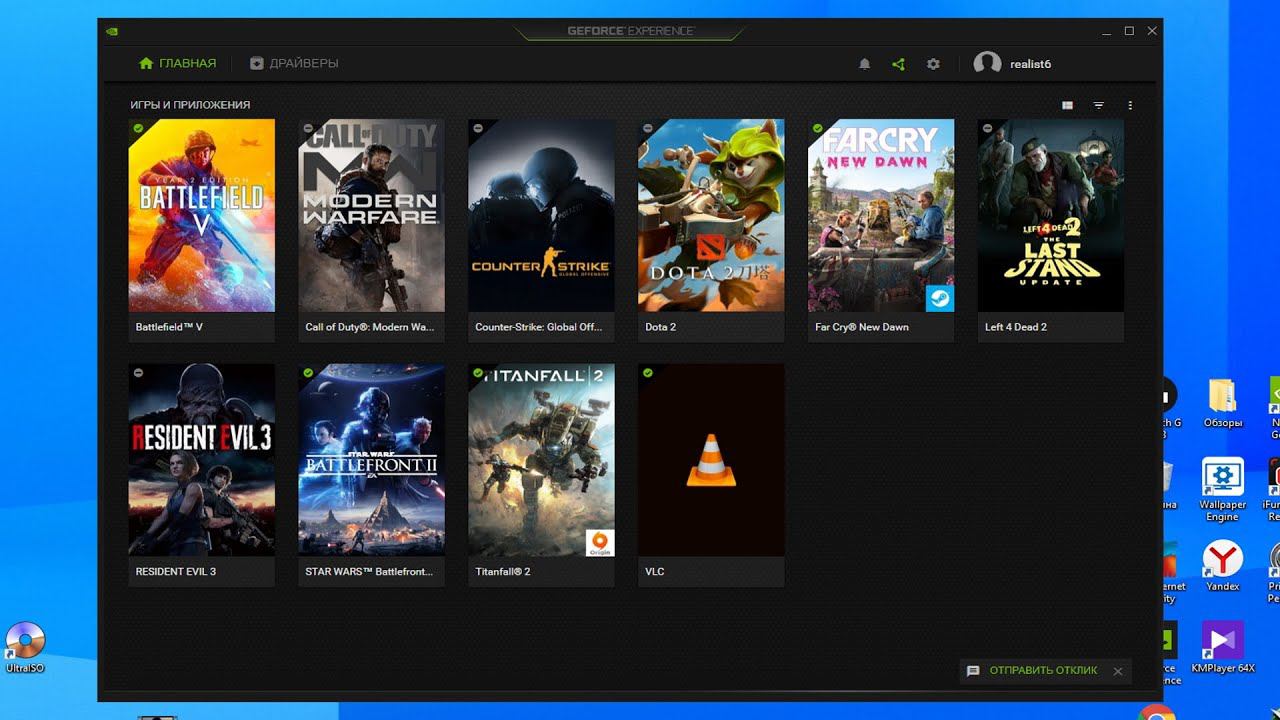Select the VLC cone tile image
The width and height of the screenshot is (1280, 720).
712,460
